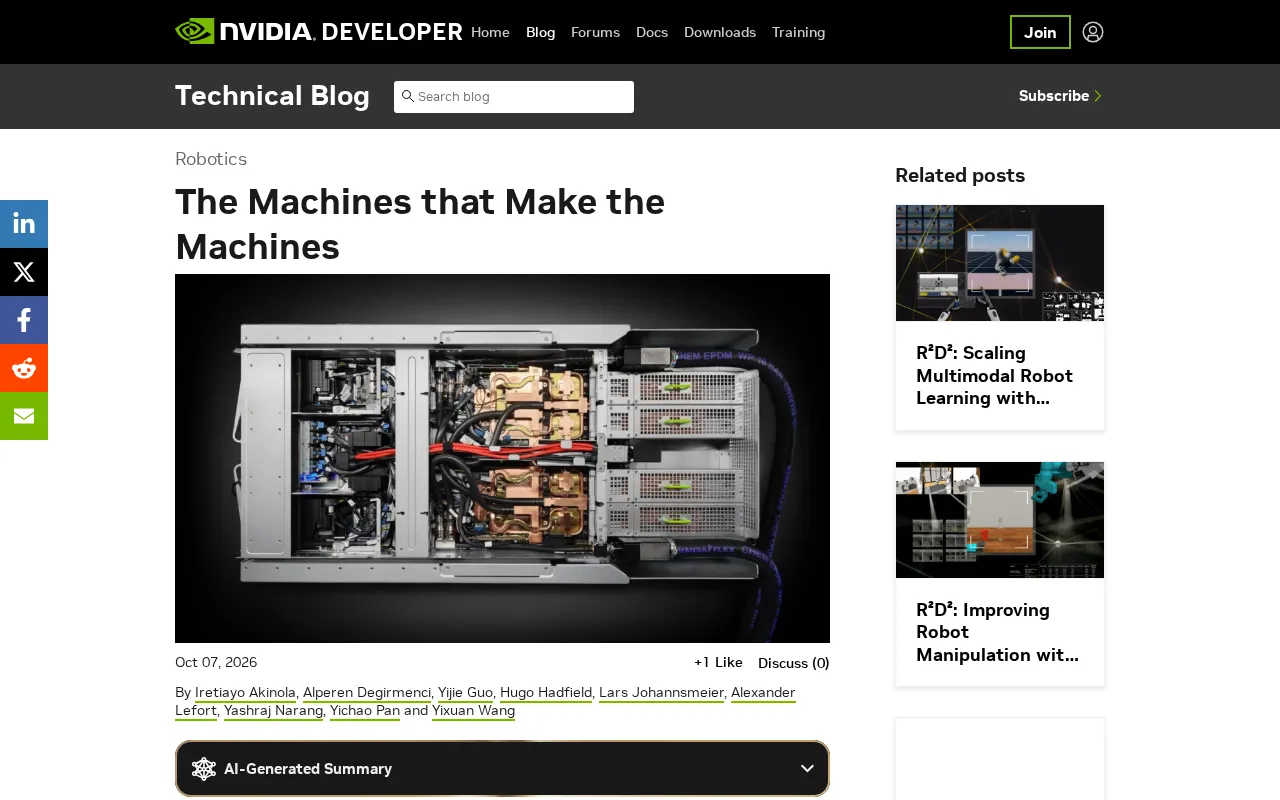The width and height of the screenshot is (1280, 800).
Task: Open Docs in navigation bar
Action: (652, 32)
